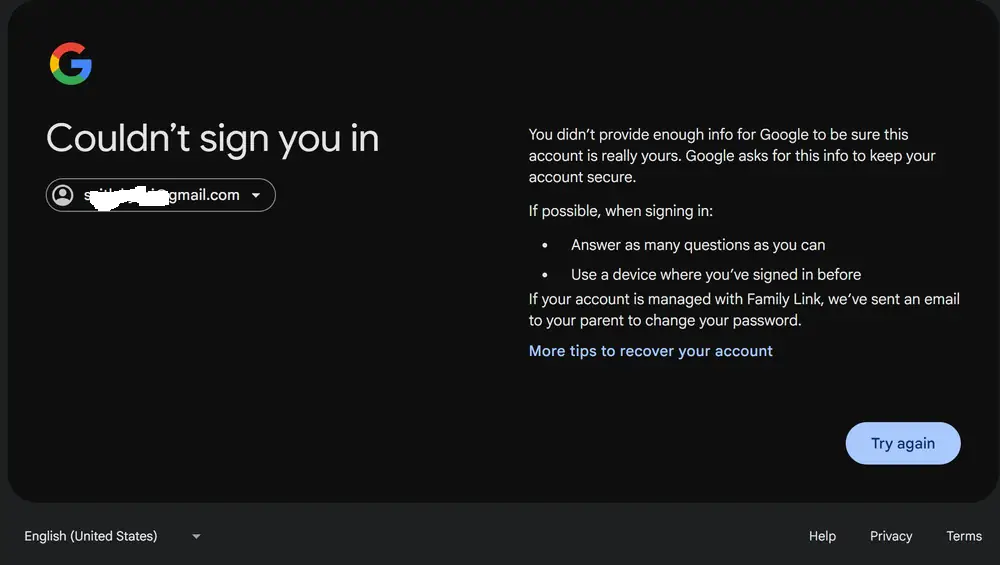The height and width of the screenshot is (565, 1000).
Task: Click the "Couldn't sign you in" heading
Action: click(213, 138)
